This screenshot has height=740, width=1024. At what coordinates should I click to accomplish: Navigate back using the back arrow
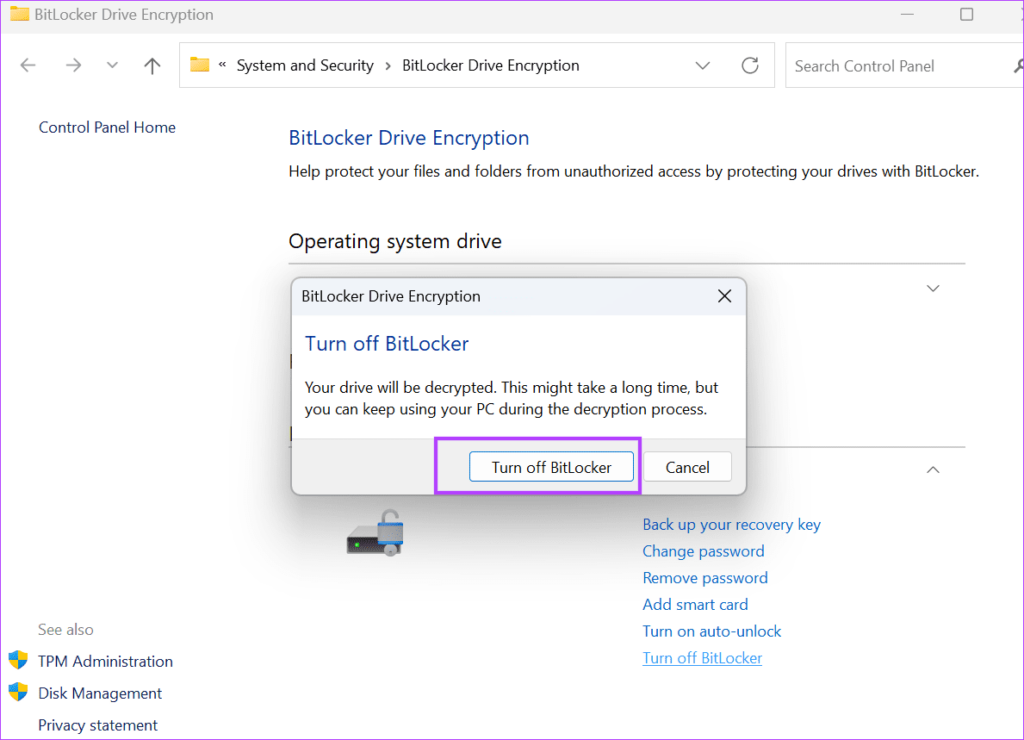coord(28,65)
